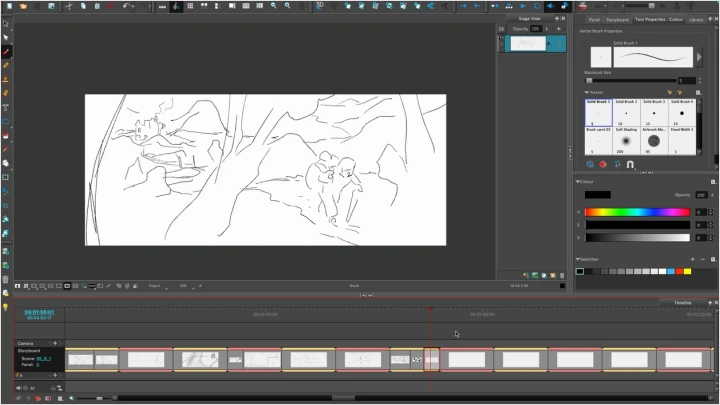
Task: Open the Library tab
Action: pos(696,18)
